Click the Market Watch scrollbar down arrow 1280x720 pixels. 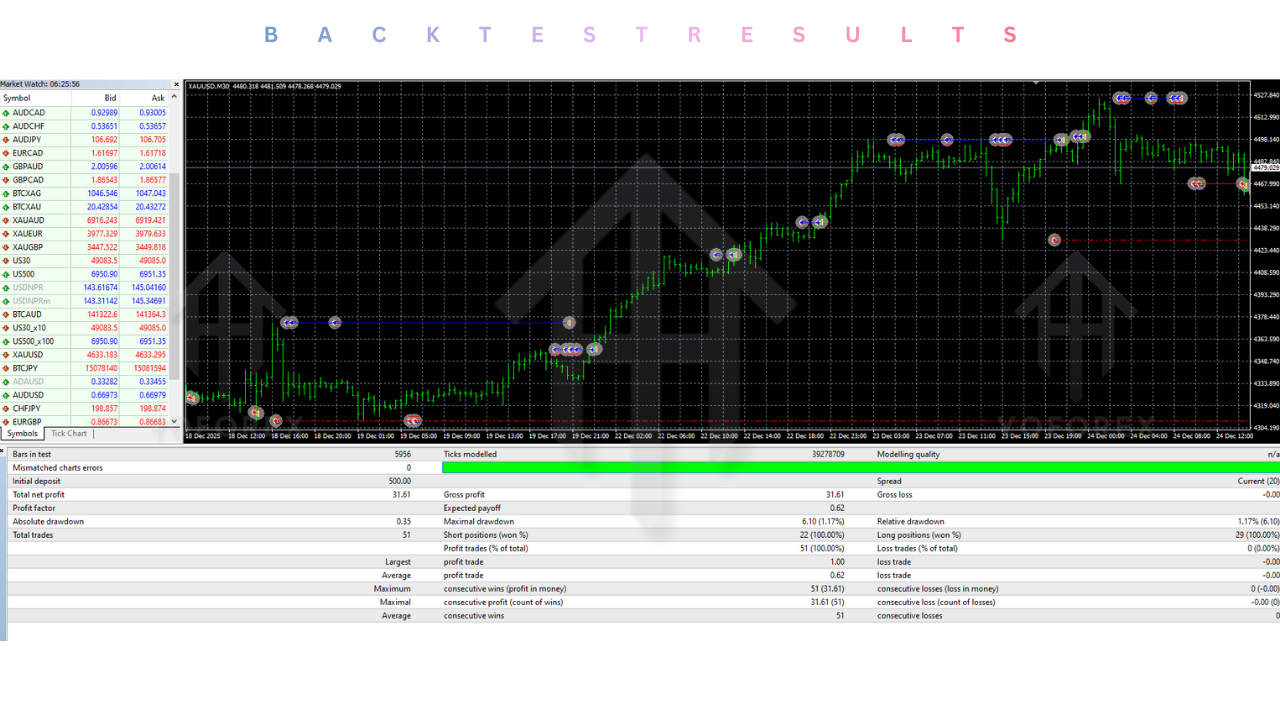(173, 420)
